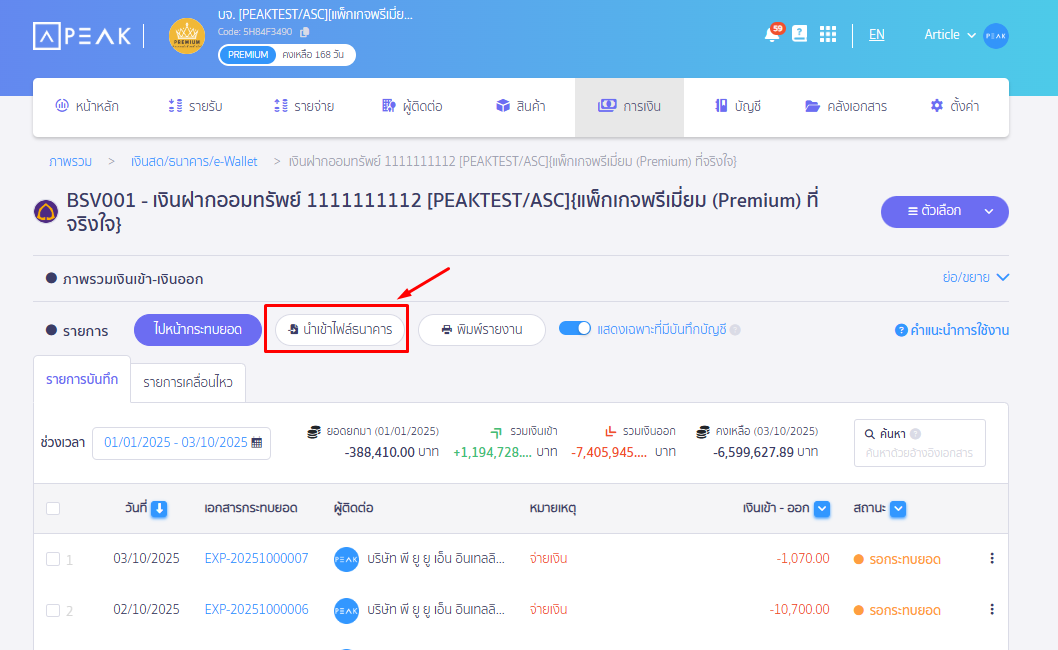The image size is (1058, 650).
Task: Expand the ตัวเลือก options dropdown
Action: click(x=988, y=211)
